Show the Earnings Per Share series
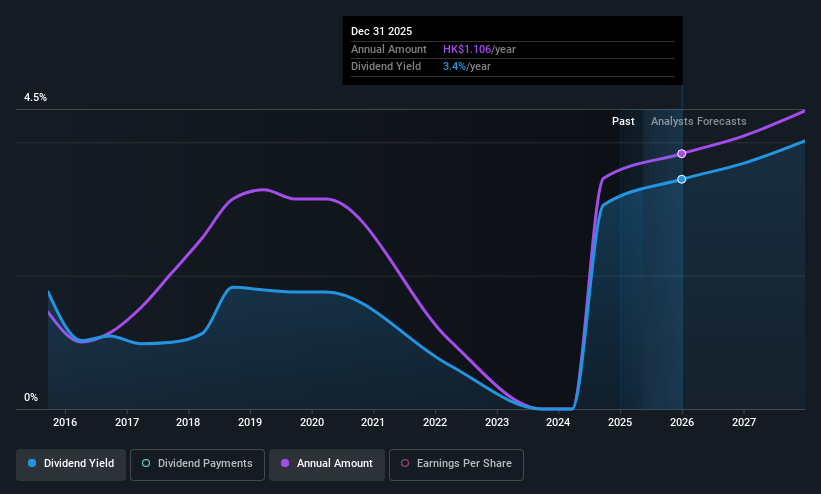 (456, 465)
